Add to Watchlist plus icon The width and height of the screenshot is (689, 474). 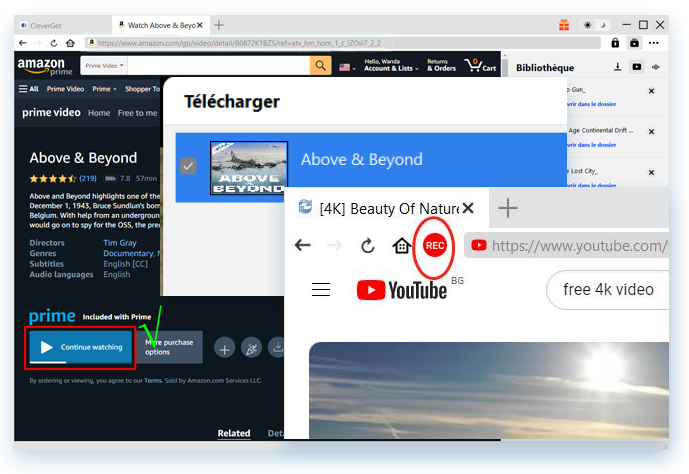(x=225, y=349)
